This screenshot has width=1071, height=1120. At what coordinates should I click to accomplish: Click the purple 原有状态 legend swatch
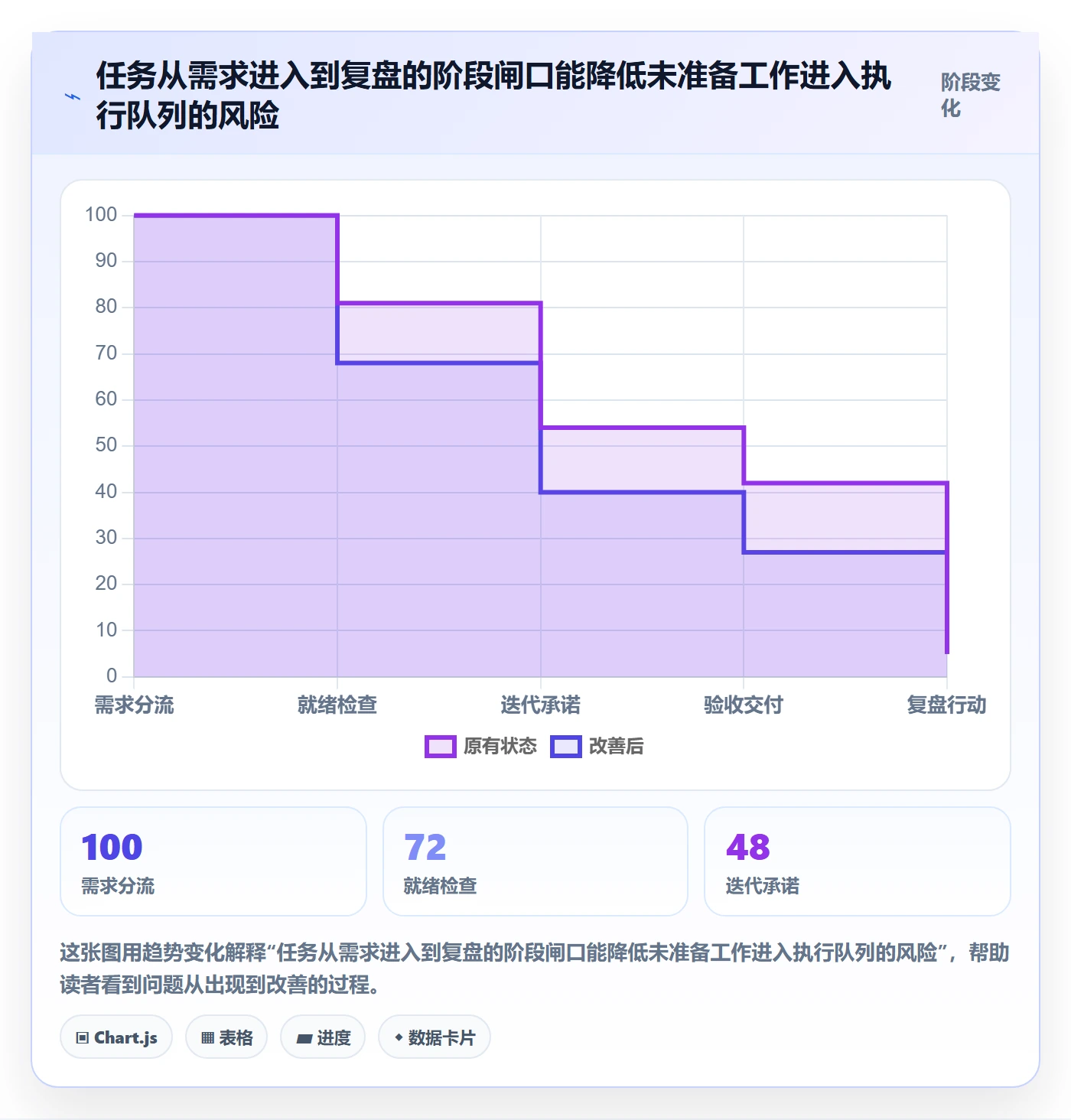pos(441,746)
